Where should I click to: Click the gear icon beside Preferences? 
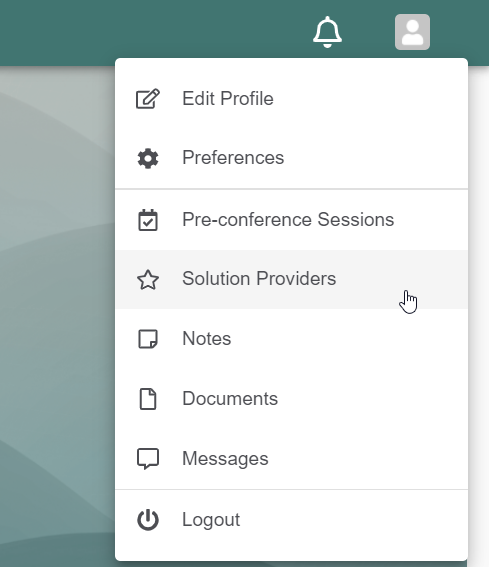(148, 158)
